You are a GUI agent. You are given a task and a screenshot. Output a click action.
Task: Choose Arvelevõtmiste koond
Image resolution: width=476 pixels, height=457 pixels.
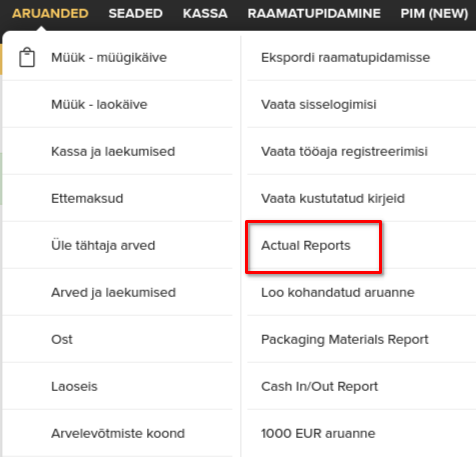[118, 434]
